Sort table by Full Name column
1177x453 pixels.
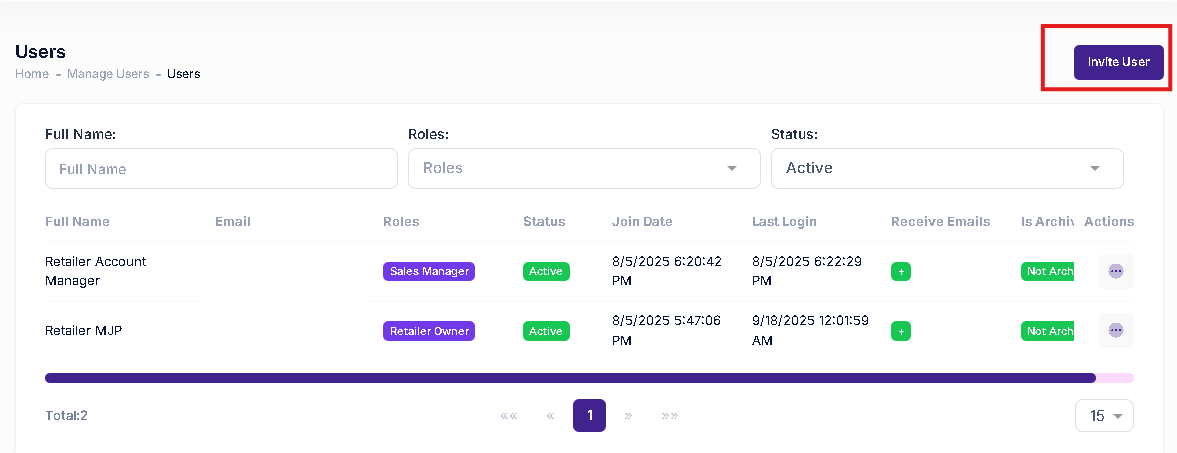[77, 222]
